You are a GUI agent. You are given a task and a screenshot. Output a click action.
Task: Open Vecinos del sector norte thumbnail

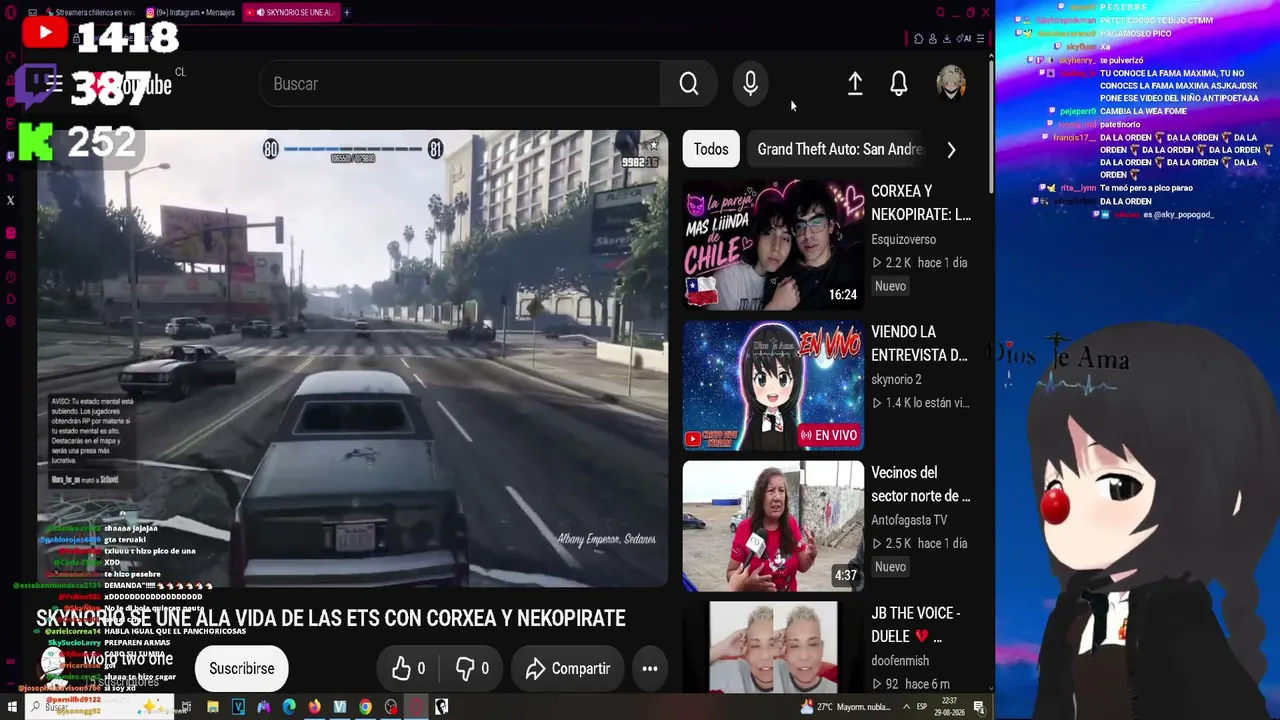773,526
